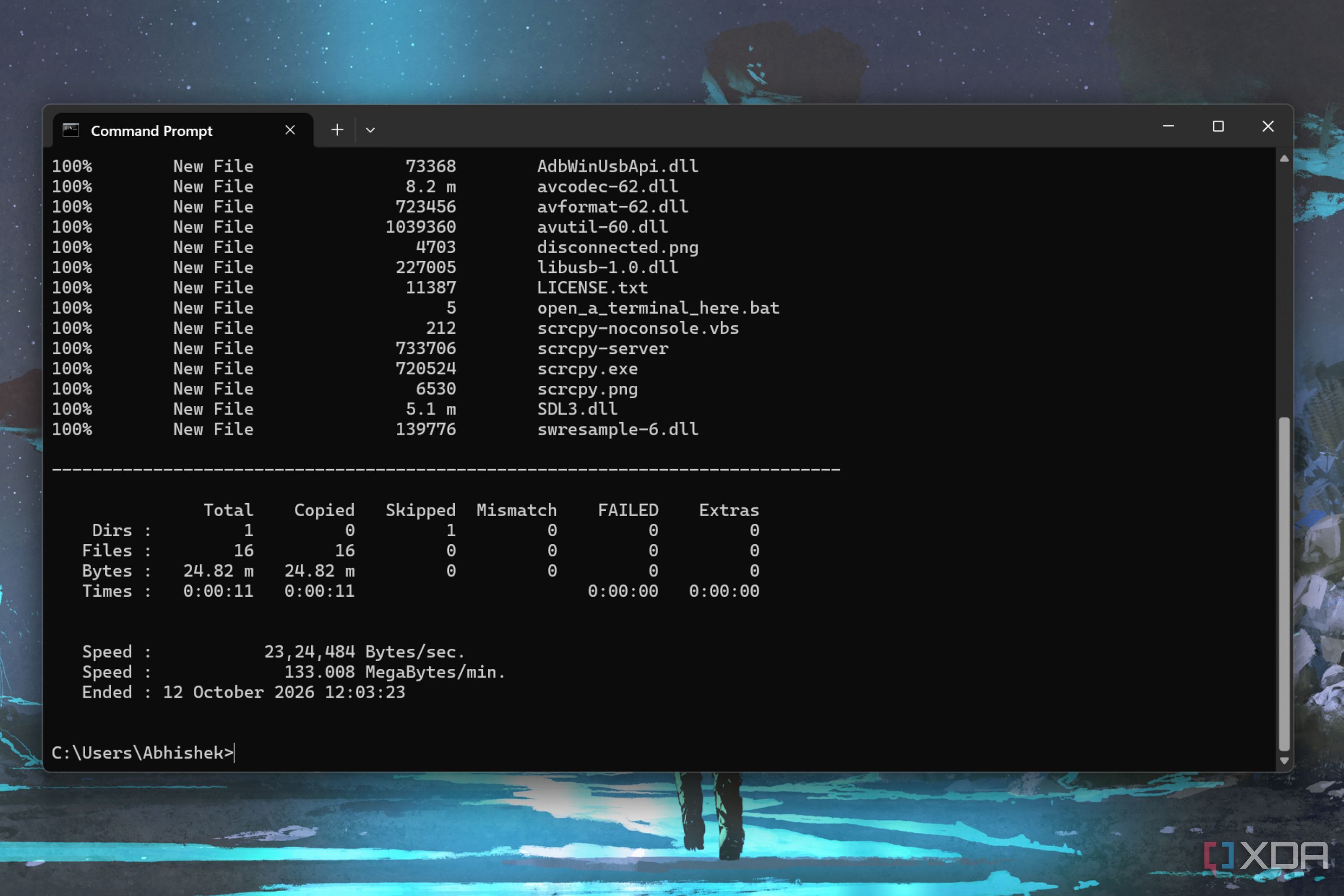Click the scrollbar down arrow
1344x896 pixels.
tap(1284, 761)
